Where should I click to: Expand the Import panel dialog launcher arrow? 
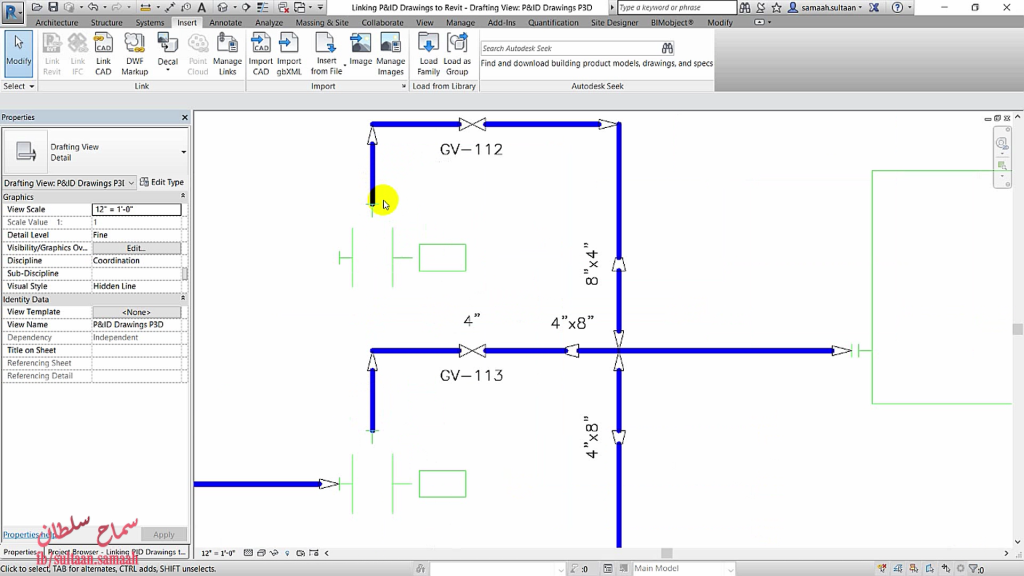click(404, 86)
